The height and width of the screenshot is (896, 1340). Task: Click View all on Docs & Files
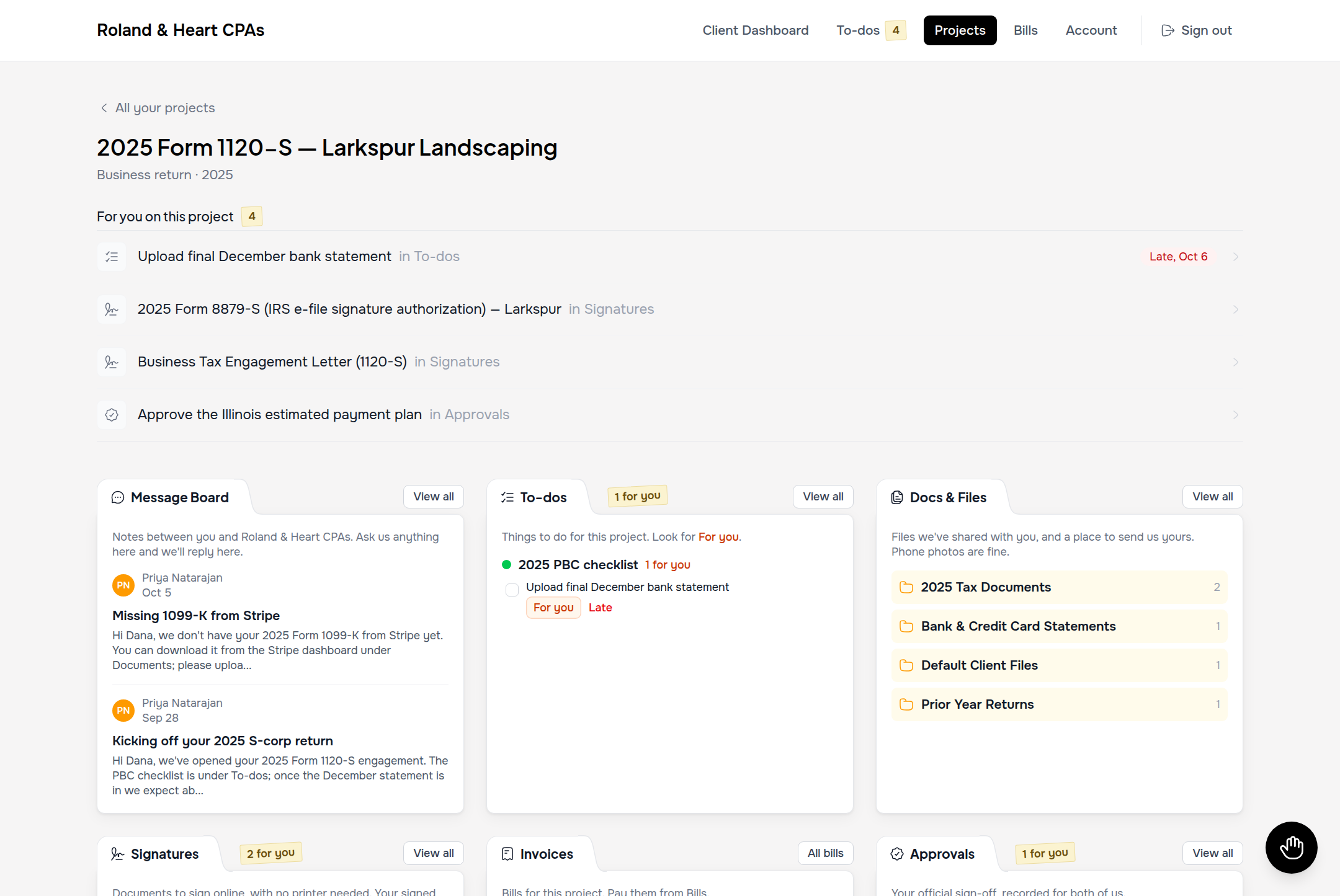click(x=1213, y=497)
